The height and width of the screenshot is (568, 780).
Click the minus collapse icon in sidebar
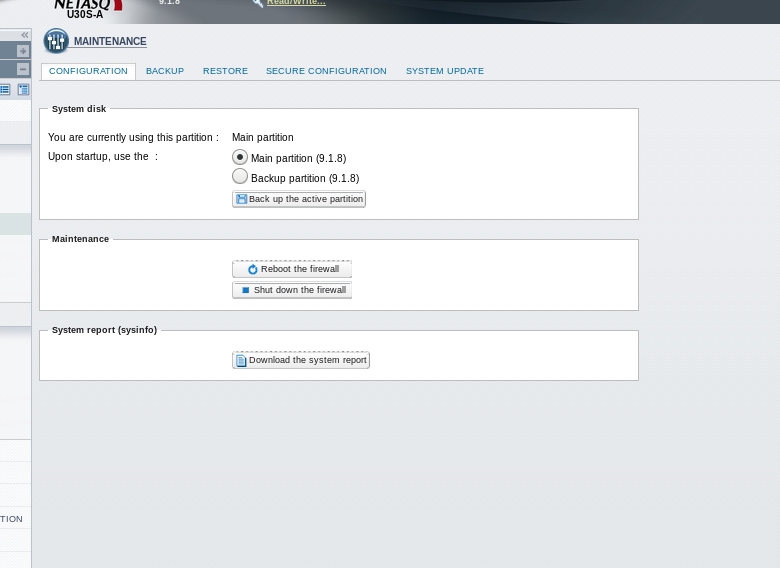[23, 69]
